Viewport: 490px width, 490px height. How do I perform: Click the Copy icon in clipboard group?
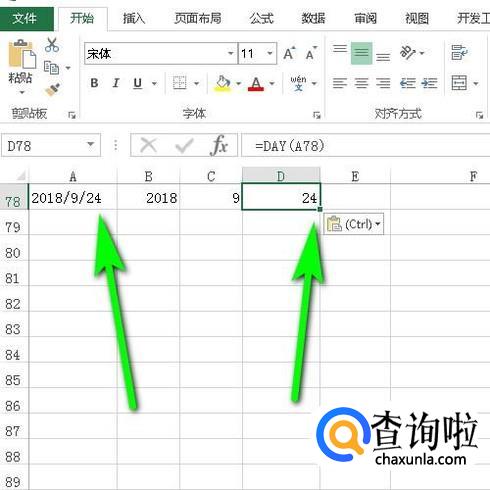click(52, 68)
